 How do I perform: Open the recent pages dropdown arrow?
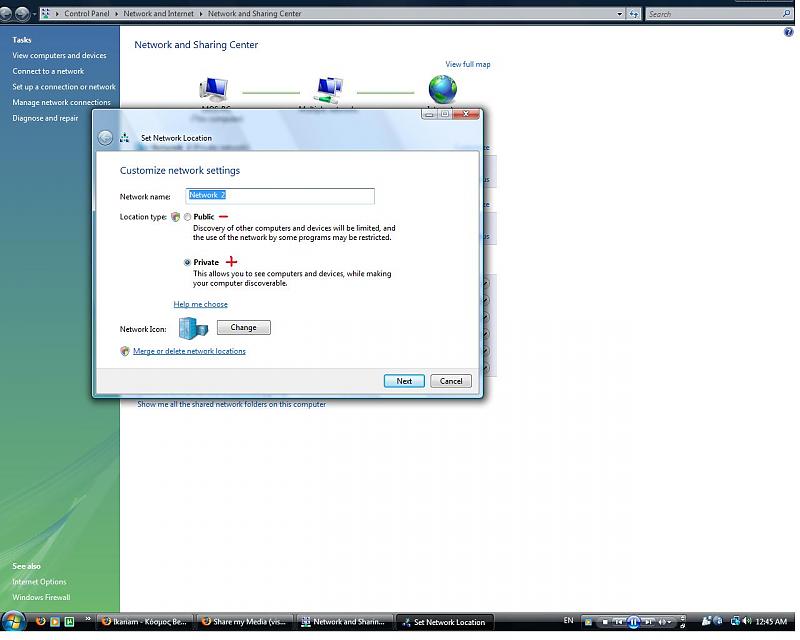click(34, 14)
